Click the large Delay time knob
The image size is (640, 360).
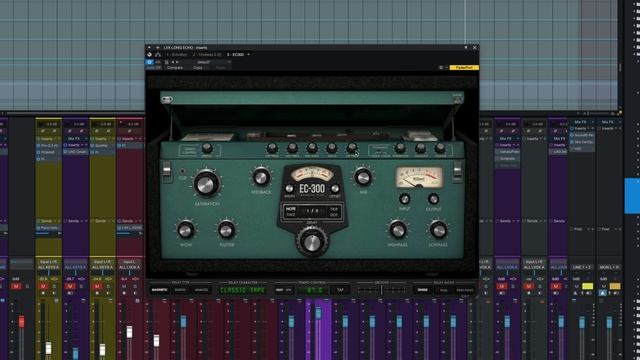[x=312, y=241]
